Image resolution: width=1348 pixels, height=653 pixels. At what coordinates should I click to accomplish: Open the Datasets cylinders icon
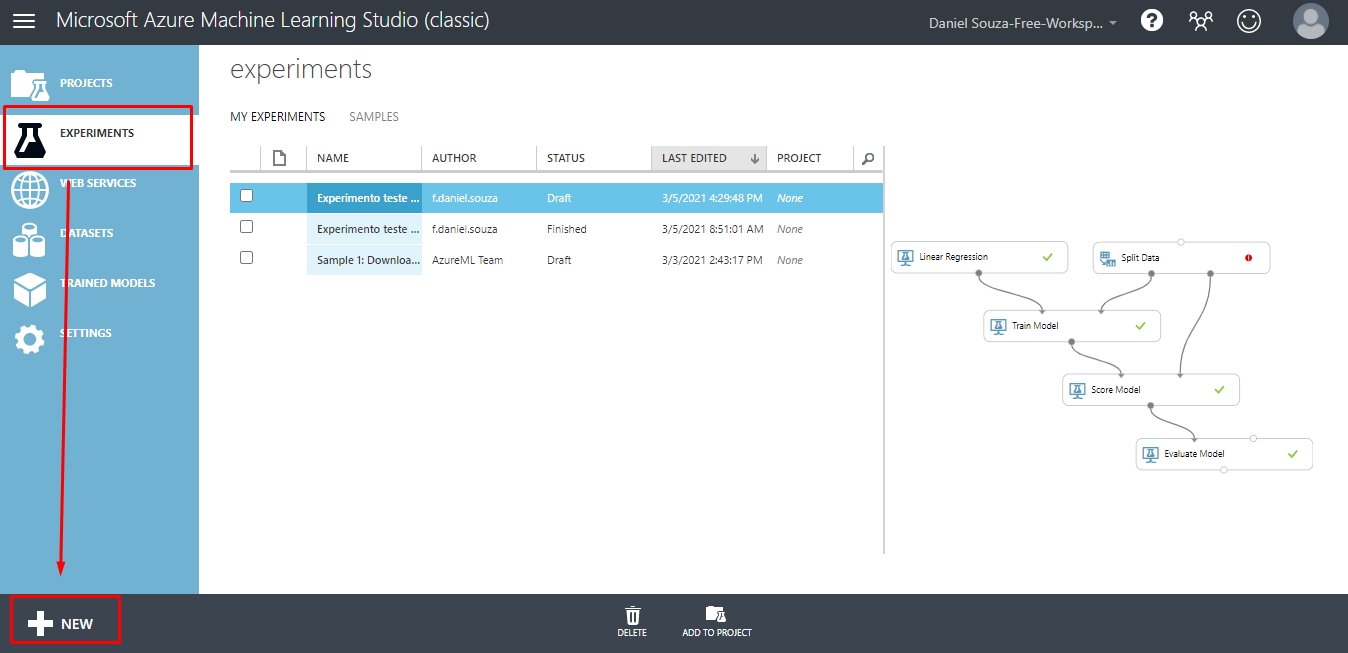coord(30,240)
